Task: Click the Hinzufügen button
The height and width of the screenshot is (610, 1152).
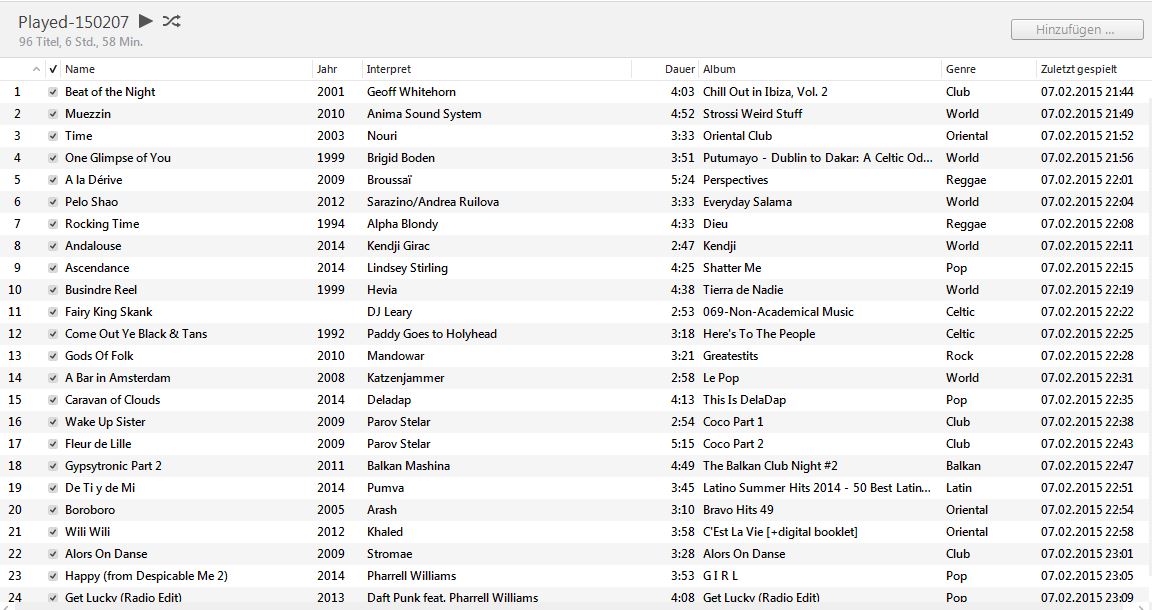Action: coord(1075,29)
